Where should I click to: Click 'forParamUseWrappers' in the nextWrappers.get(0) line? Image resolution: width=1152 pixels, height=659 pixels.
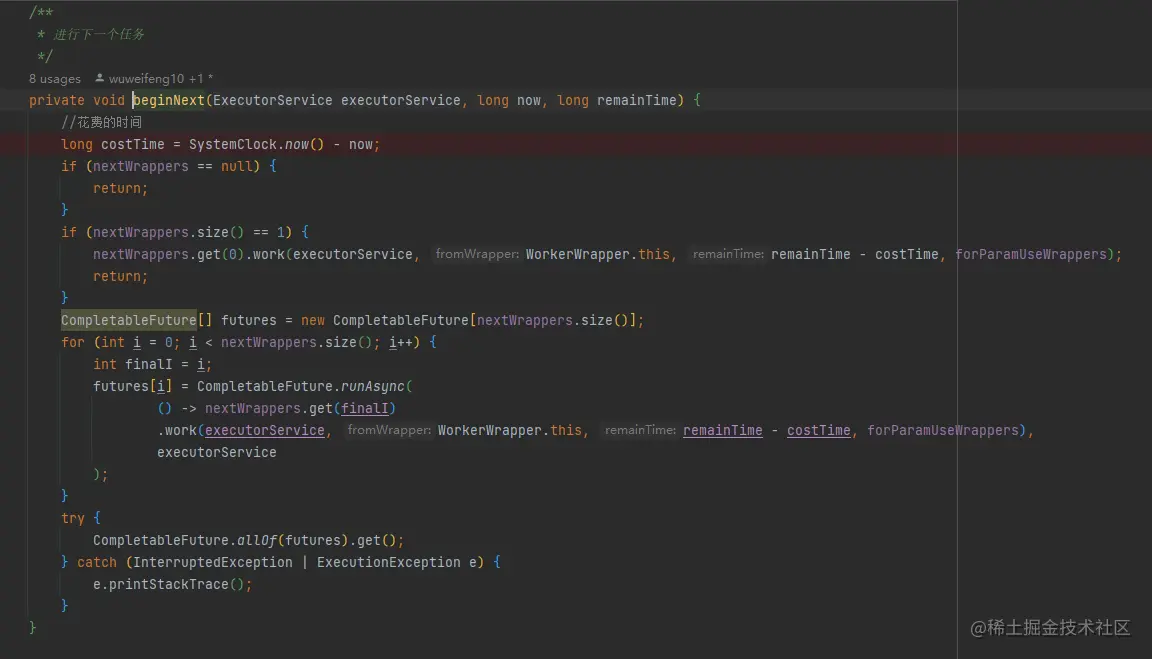pyautogui.click(x=1031, y=254)
